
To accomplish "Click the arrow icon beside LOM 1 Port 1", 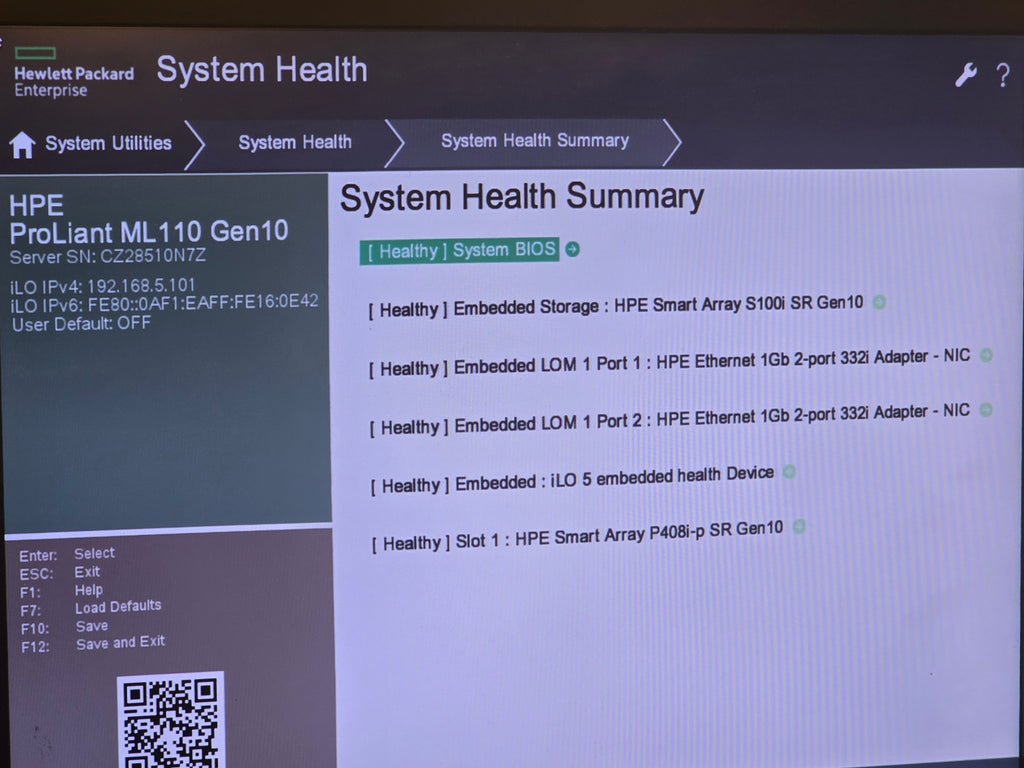I will 986,355.
